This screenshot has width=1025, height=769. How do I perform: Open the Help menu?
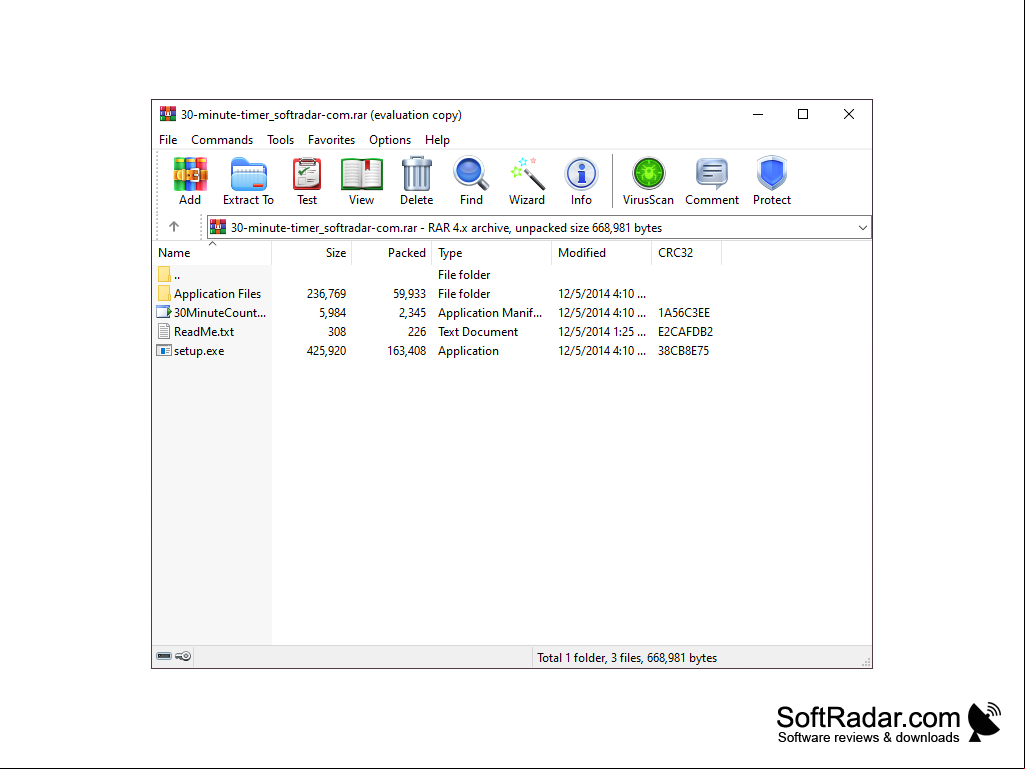click(x=437, y=140)
